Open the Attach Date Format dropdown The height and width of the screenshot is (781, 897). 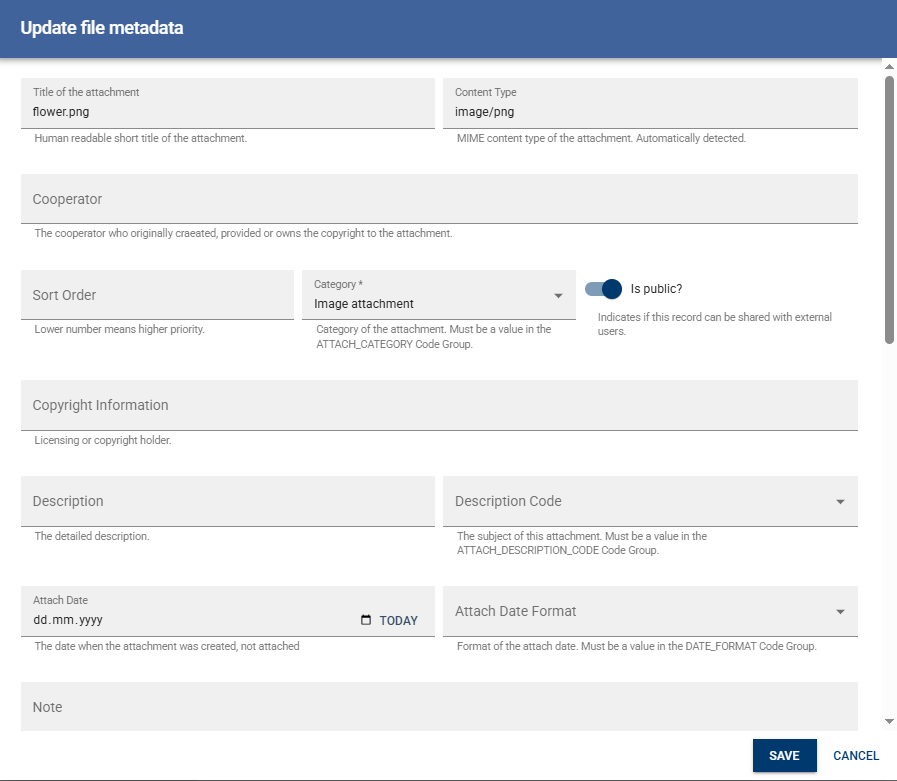[x=840, y=612]
